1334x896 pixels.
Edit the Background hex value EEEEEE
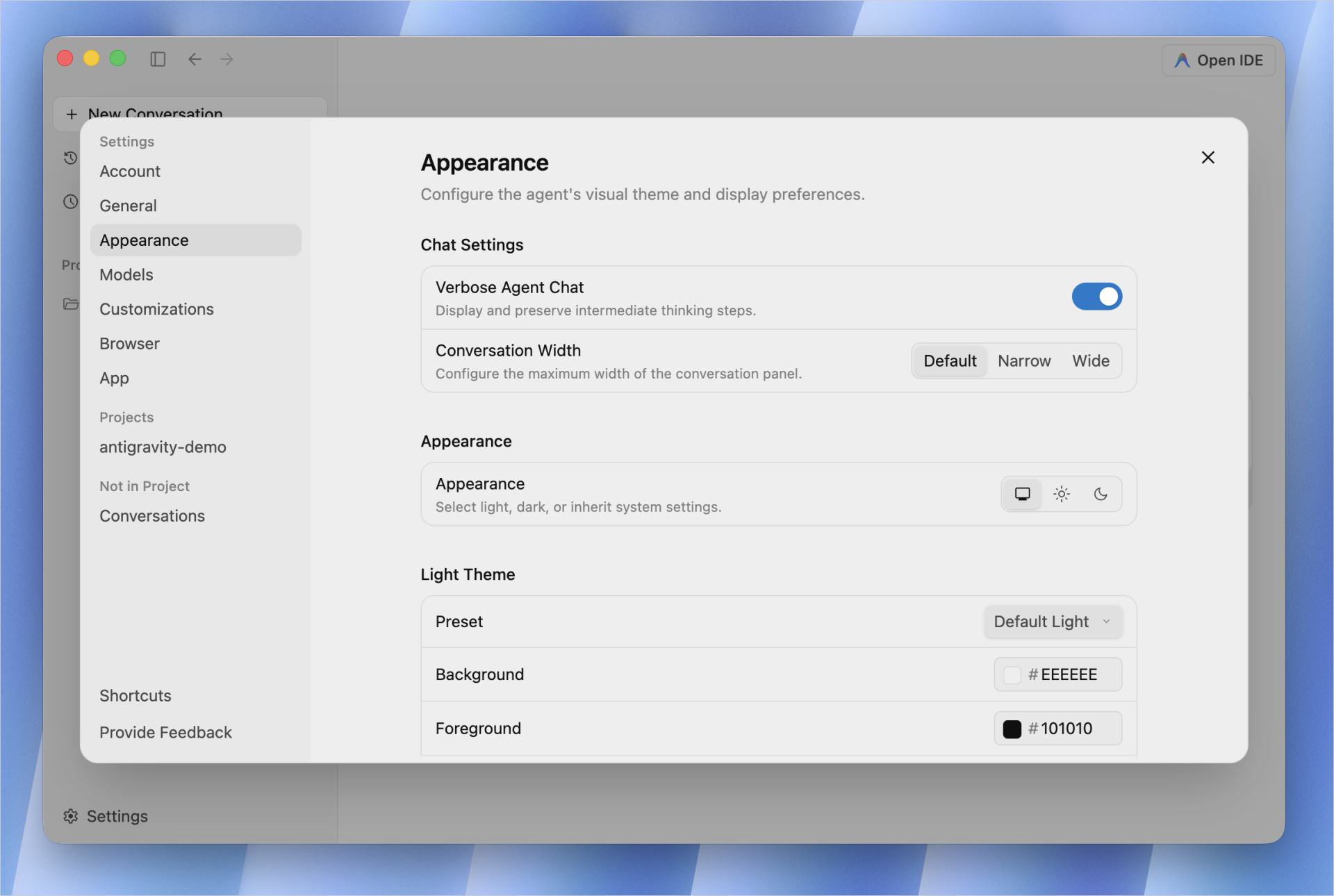[x=1069, y=674]
